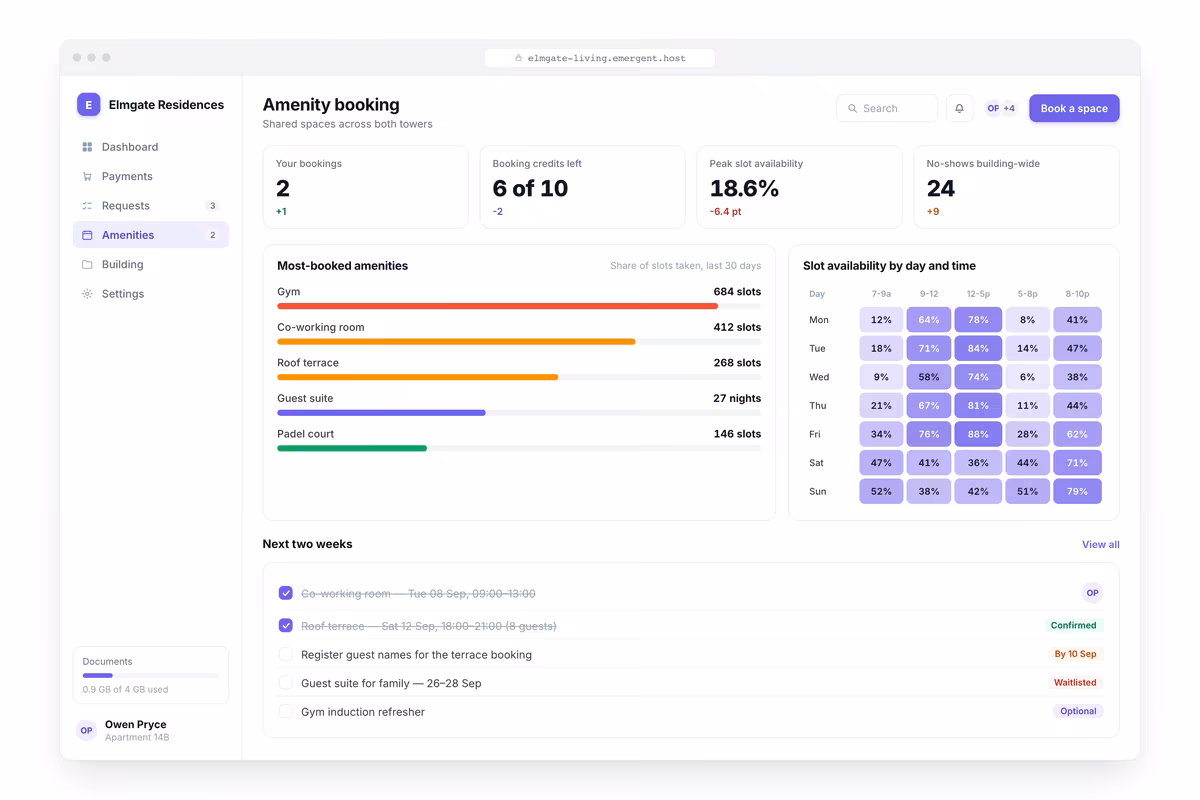Select the Wed 5-8p cell showing 6%
Screen dimensions: 1200x800
[x=1027, y=377]
